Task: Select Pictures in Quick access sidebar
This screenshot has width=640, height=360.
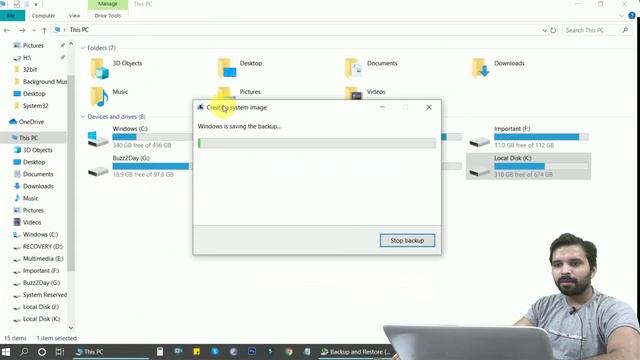Action: 33,45
